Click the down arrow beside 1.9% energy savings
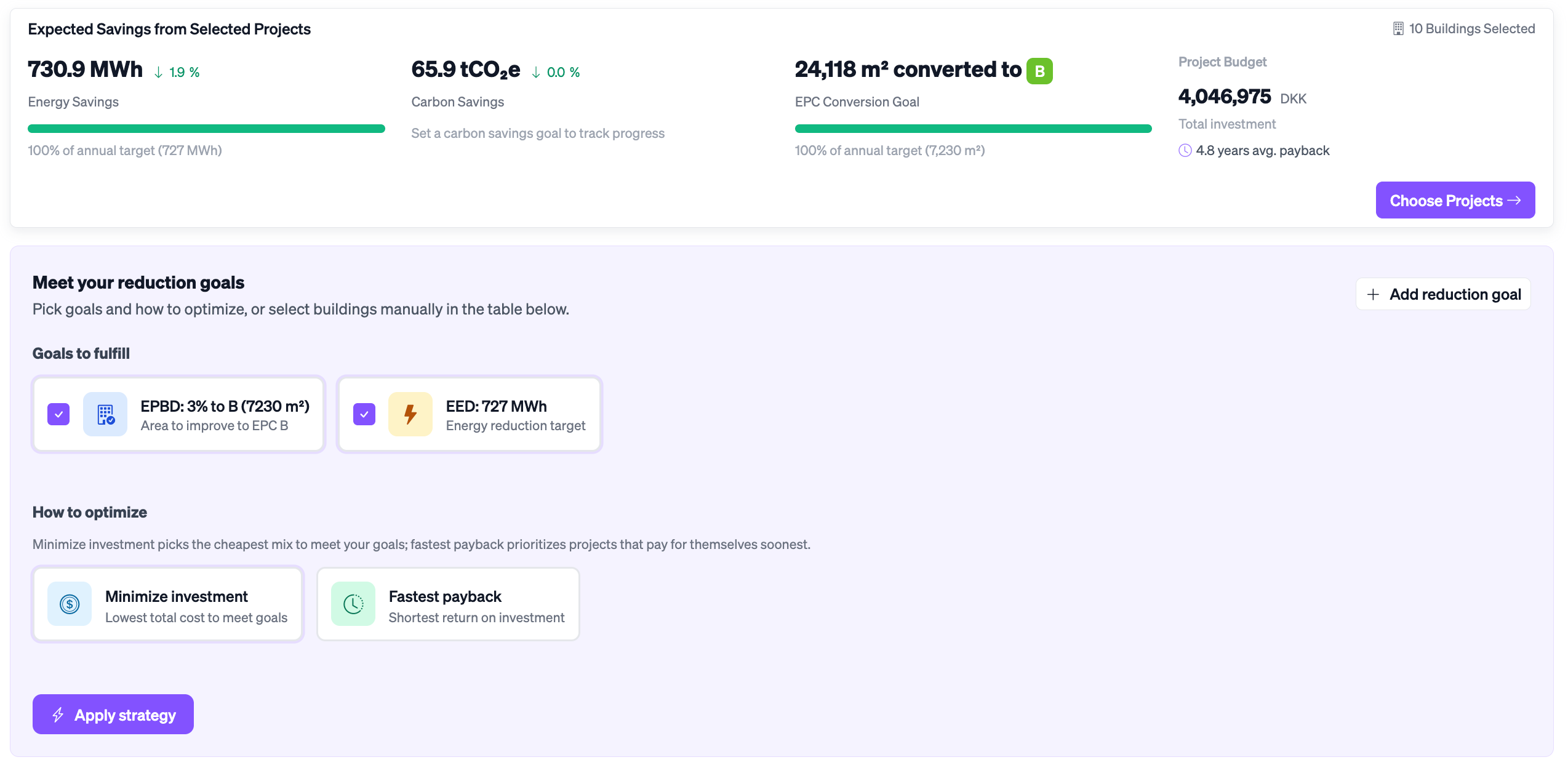The width and height of the screenshot is (1568, 773). (158, 71)
